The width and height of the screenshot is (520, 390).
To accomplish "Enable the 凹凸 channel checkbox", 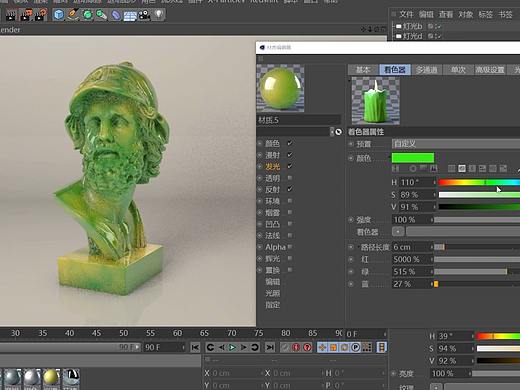I will pos(290,224).
